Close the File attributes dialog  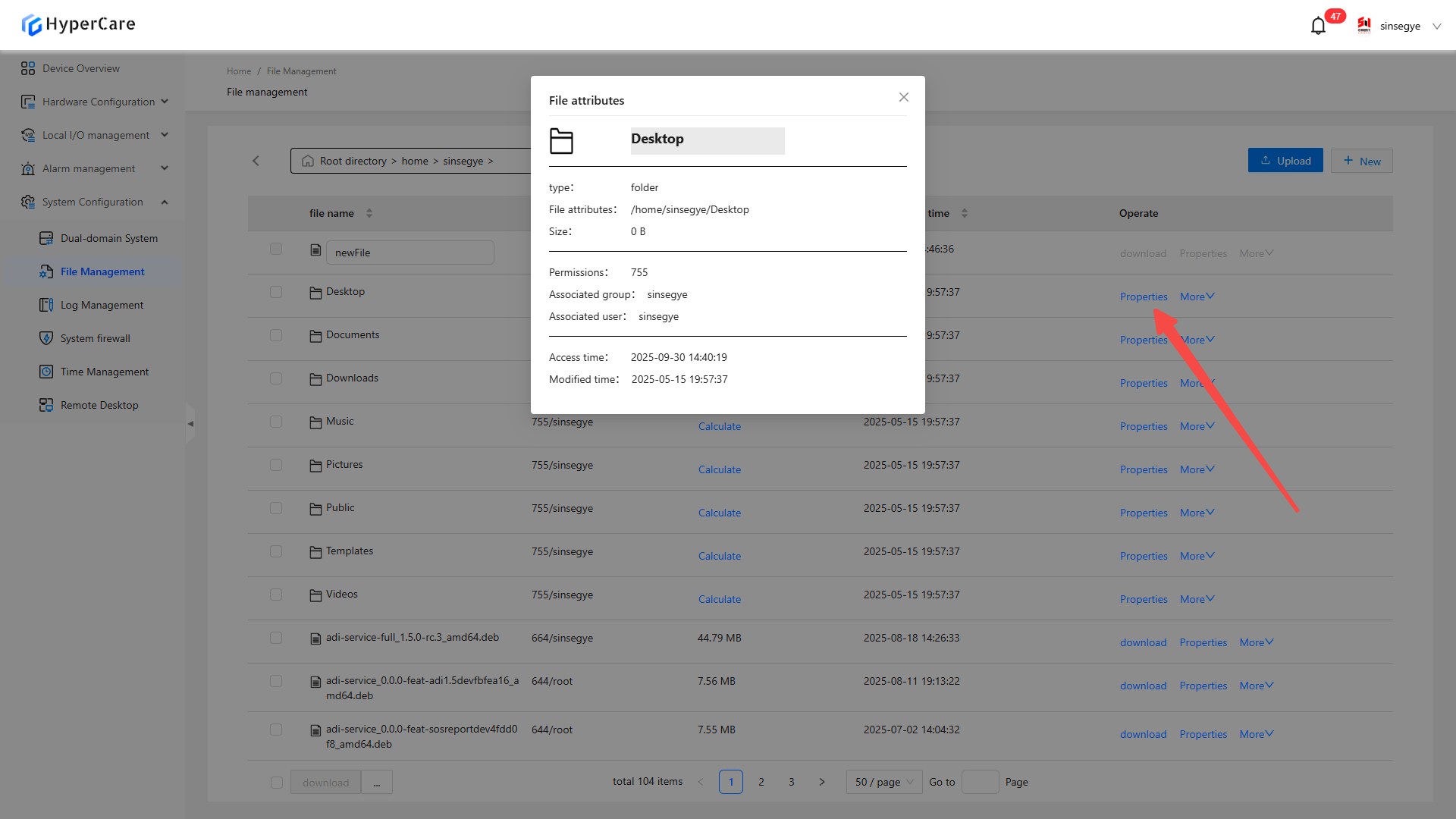tap(903, 97)
